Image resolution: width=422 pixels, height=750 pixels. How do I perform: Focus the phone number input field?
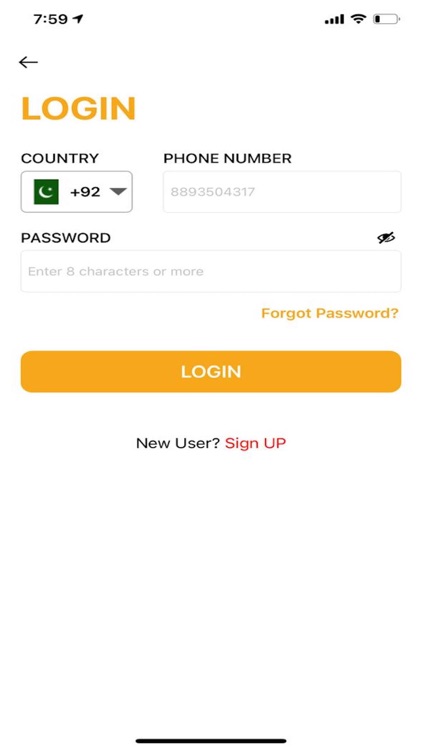282,192
